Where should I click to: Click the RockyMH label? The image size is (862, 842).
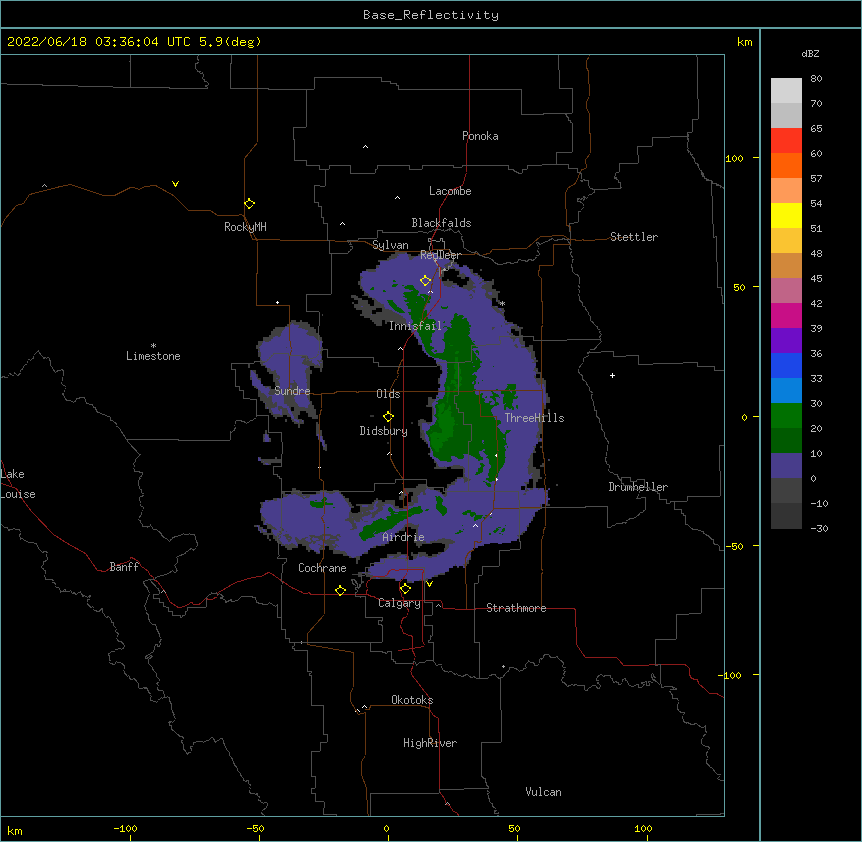(245, 227)
